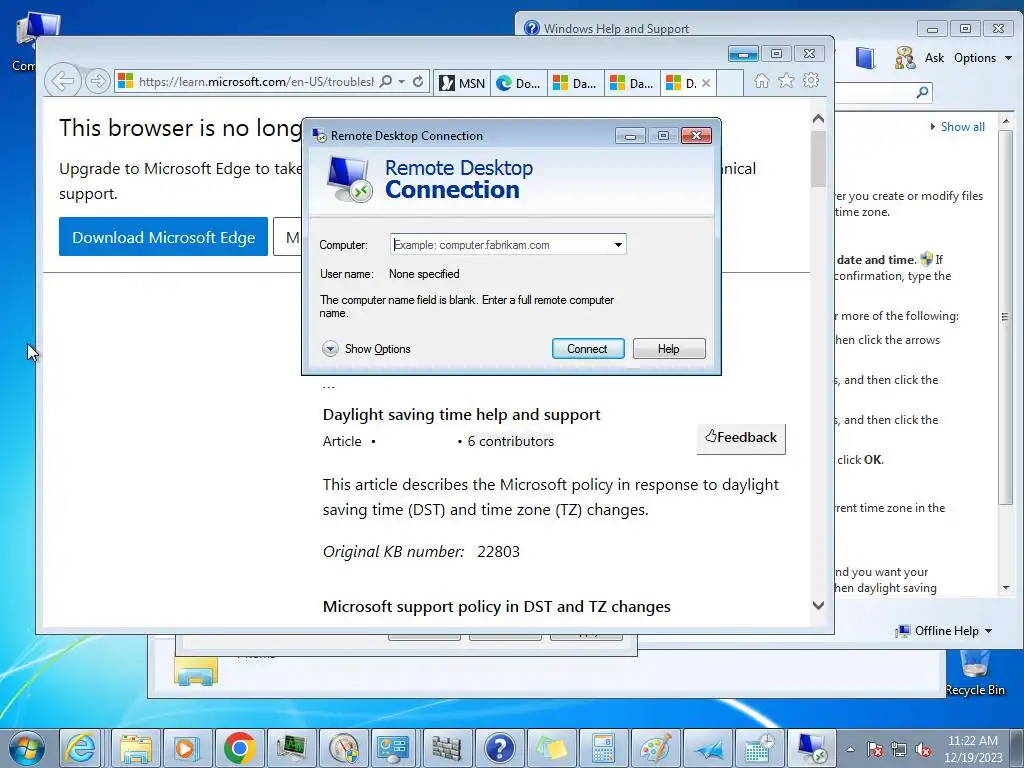The height and width of the screenshot is (768, 1024).
Task: Open the Computer dropdown arrow in Remote Desktop
Action: (618, 245)
